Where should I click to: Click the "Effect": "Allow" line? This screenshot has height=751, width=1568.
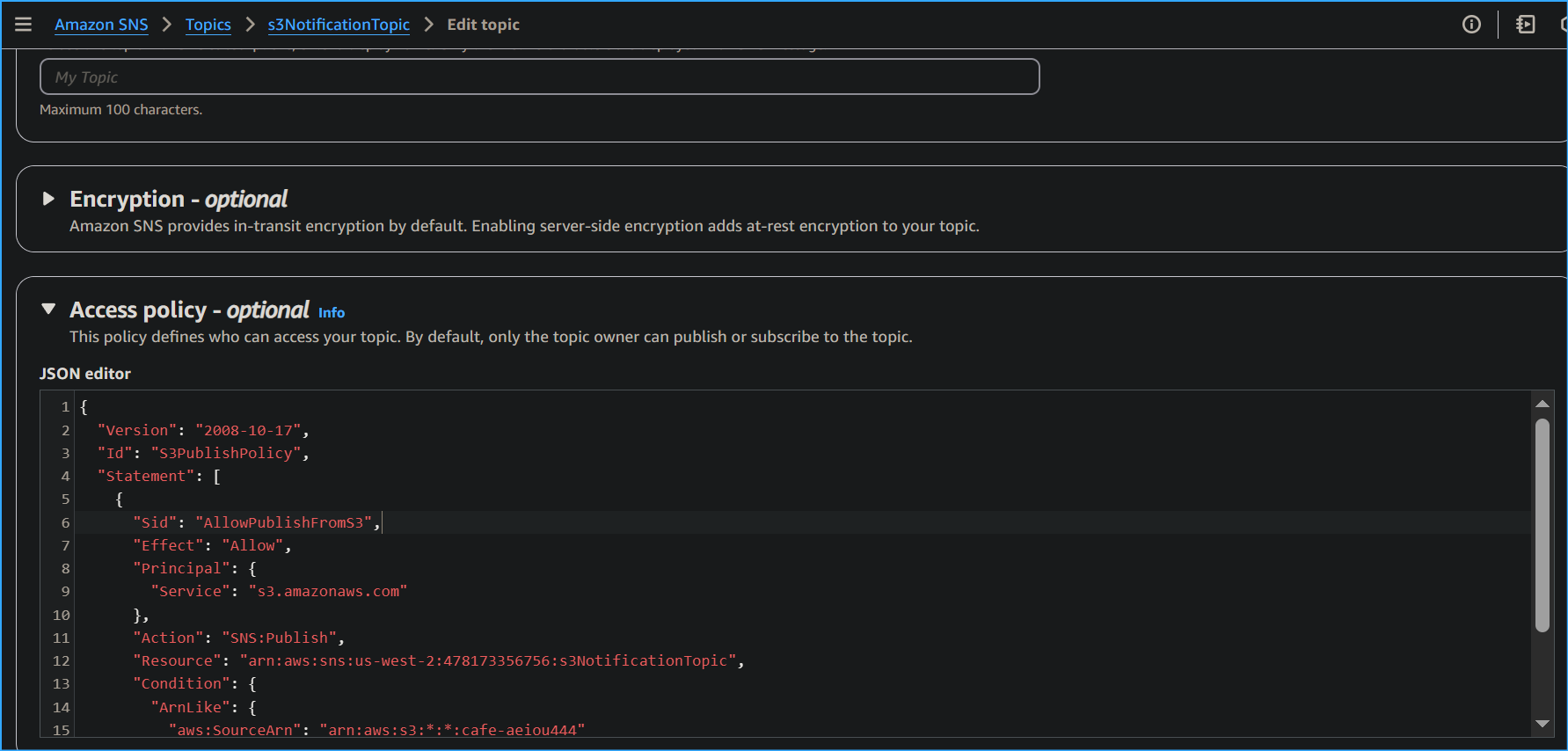pos(212,545)
